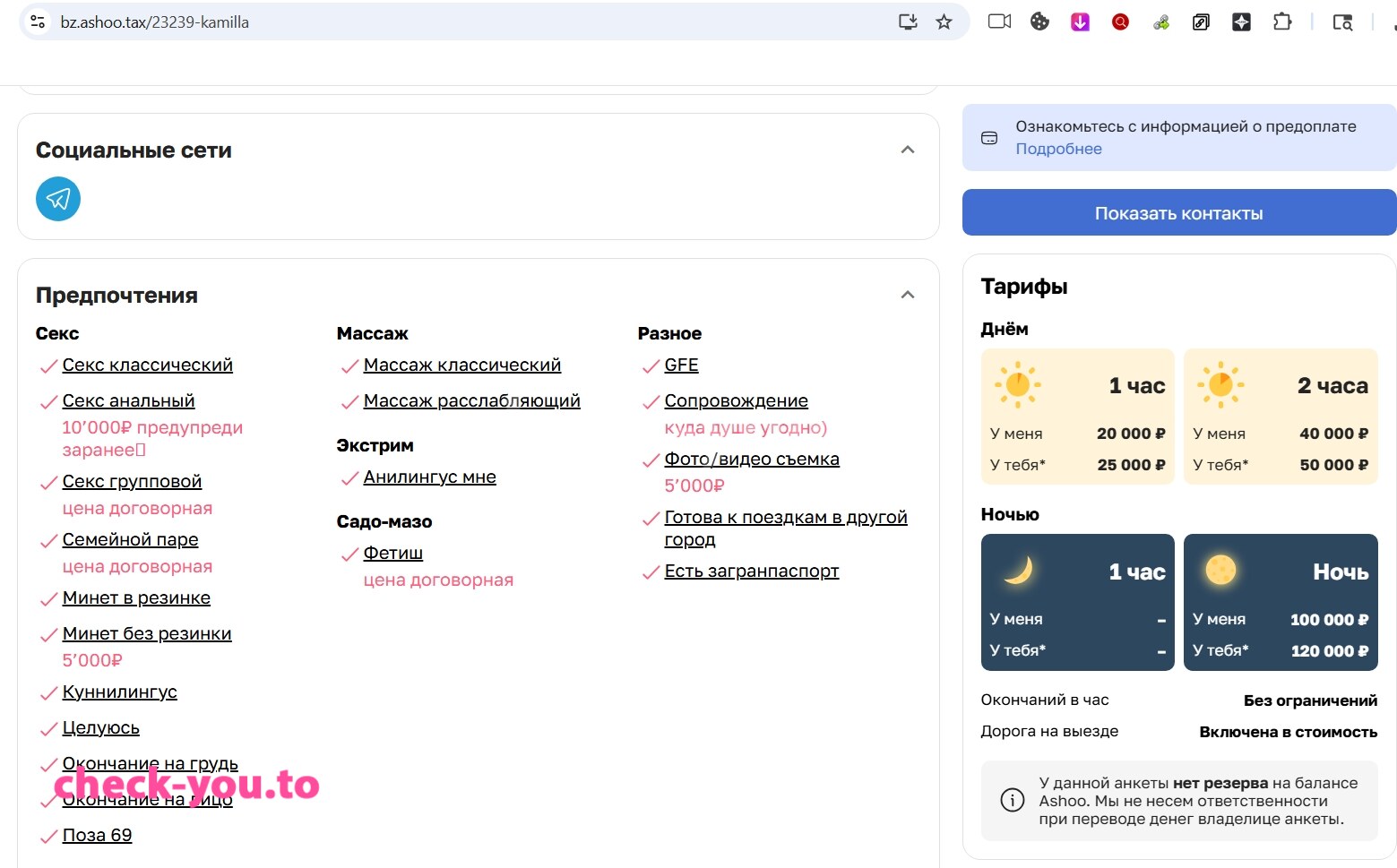Click the install app icon in address bar

tap(908, 22)
